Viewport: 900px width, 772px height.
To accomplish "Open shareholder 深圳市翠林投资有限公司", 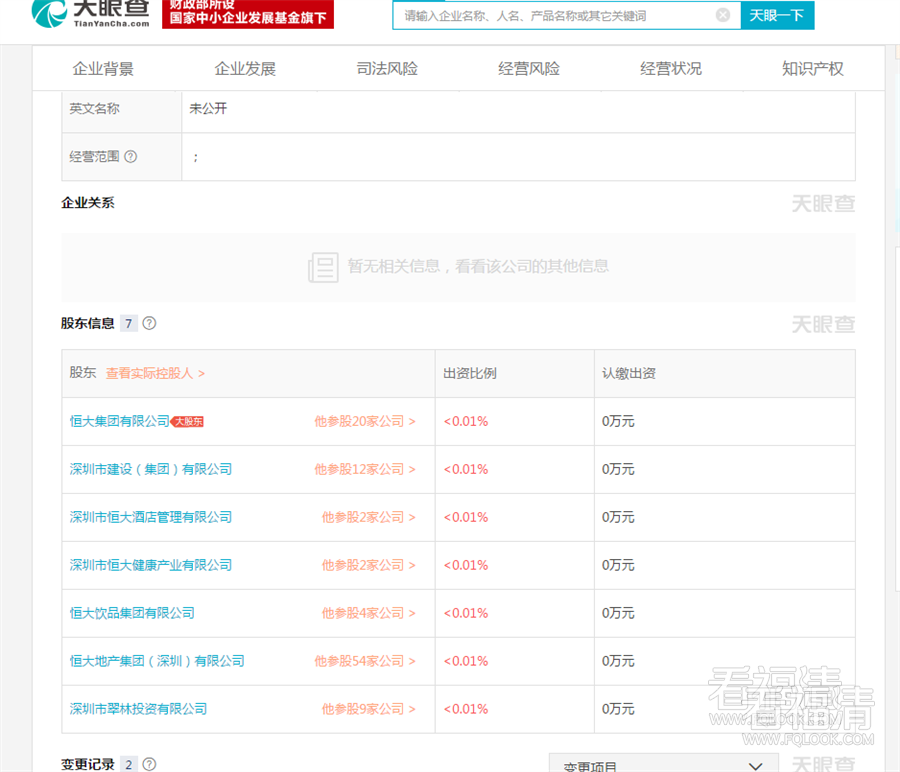I will [138, 709].
